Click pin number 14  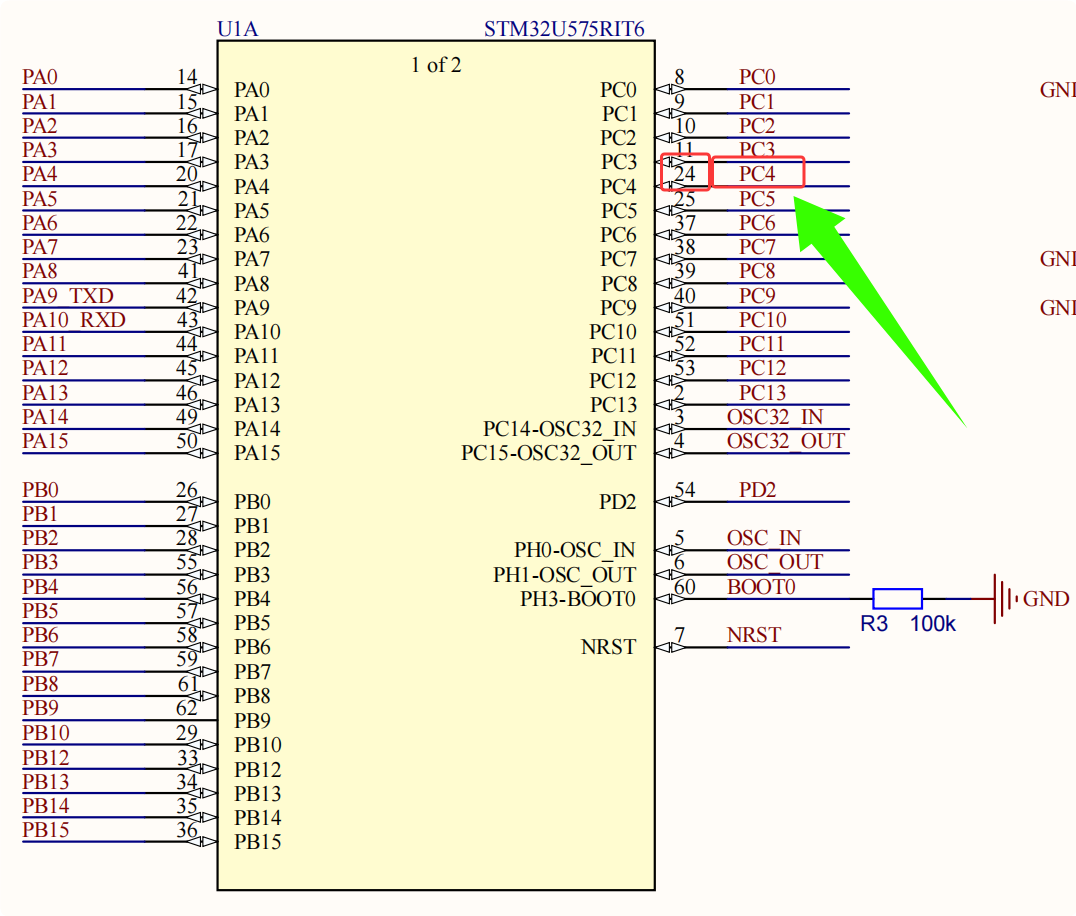click(x=187, y=77)
